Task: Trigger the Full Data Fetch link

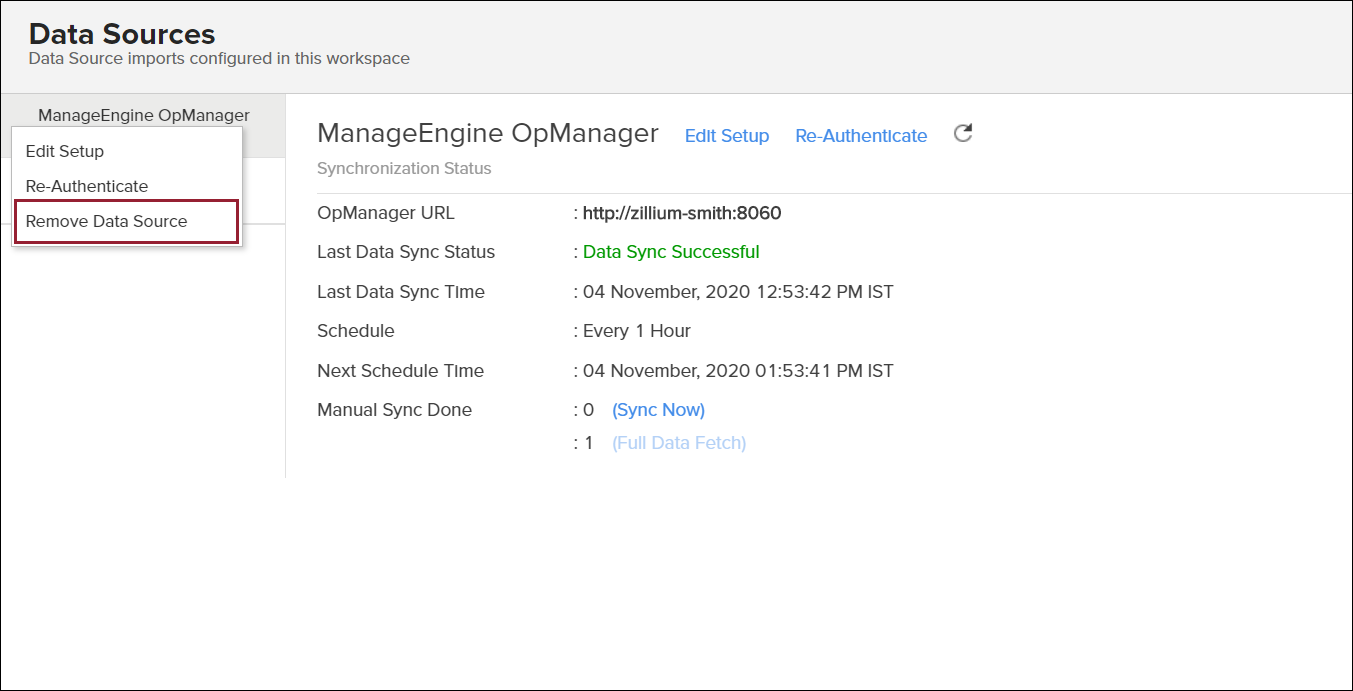Action: click(x=679, y=443)
